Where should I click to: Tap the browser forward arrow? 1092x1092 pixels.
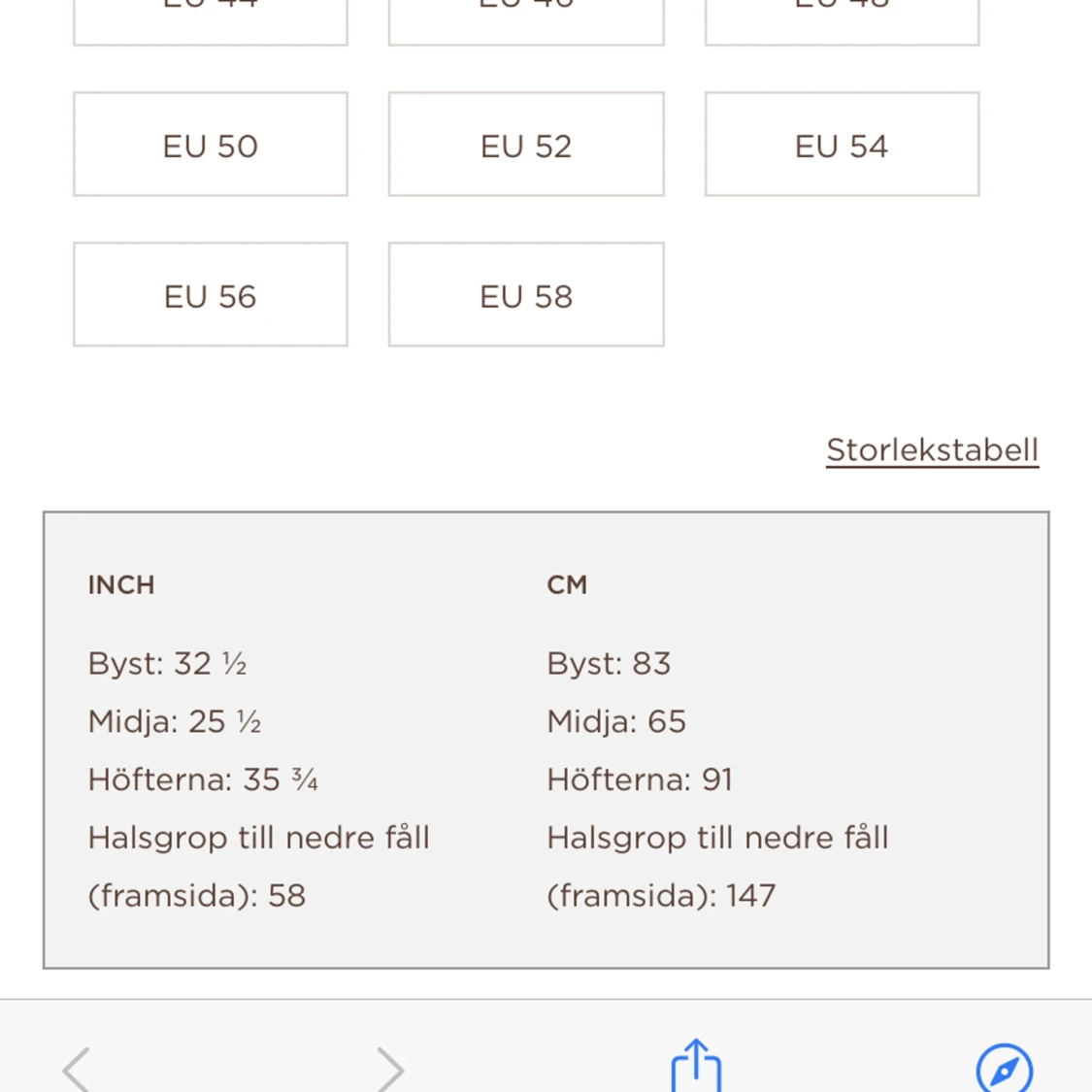(x=389, y=1068)
